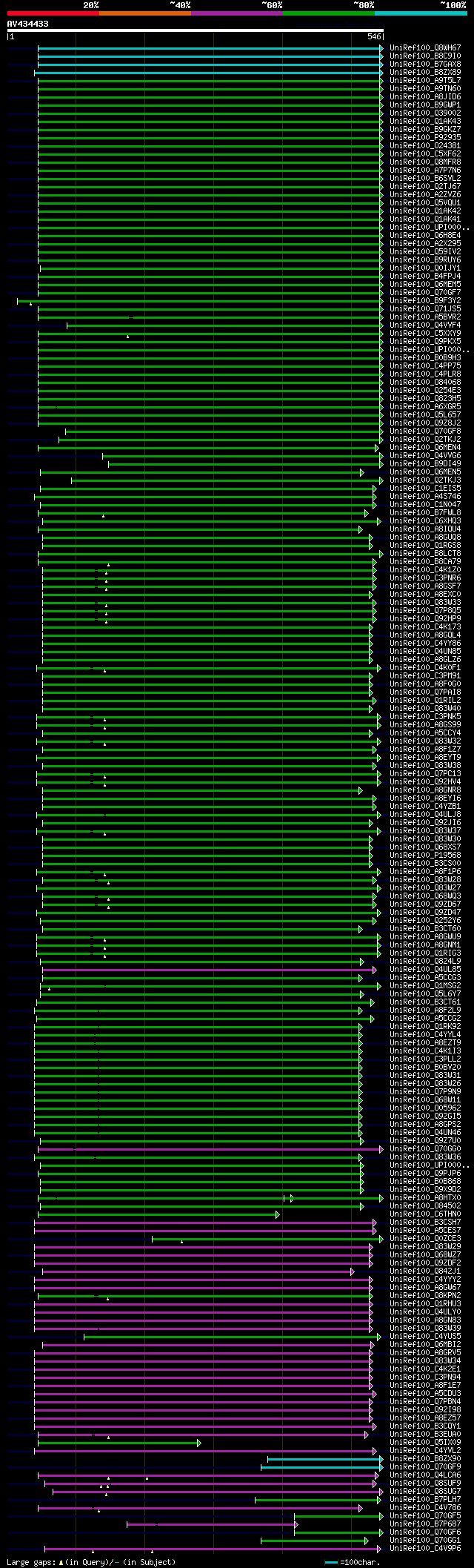Screen dimensions: 474x1568
Task: Click the query end position 546
Action: 374,36
